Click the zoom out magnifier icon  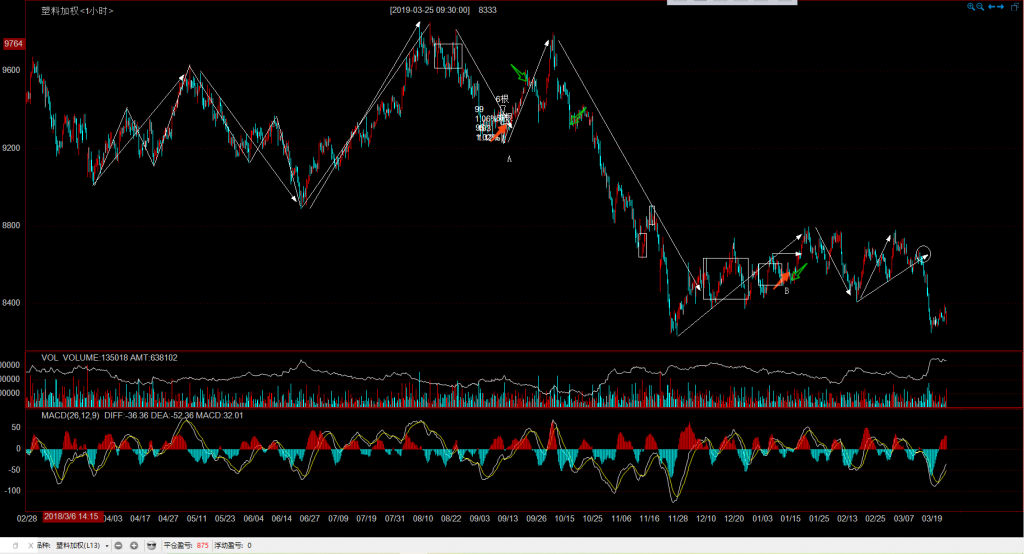(982, 8)
